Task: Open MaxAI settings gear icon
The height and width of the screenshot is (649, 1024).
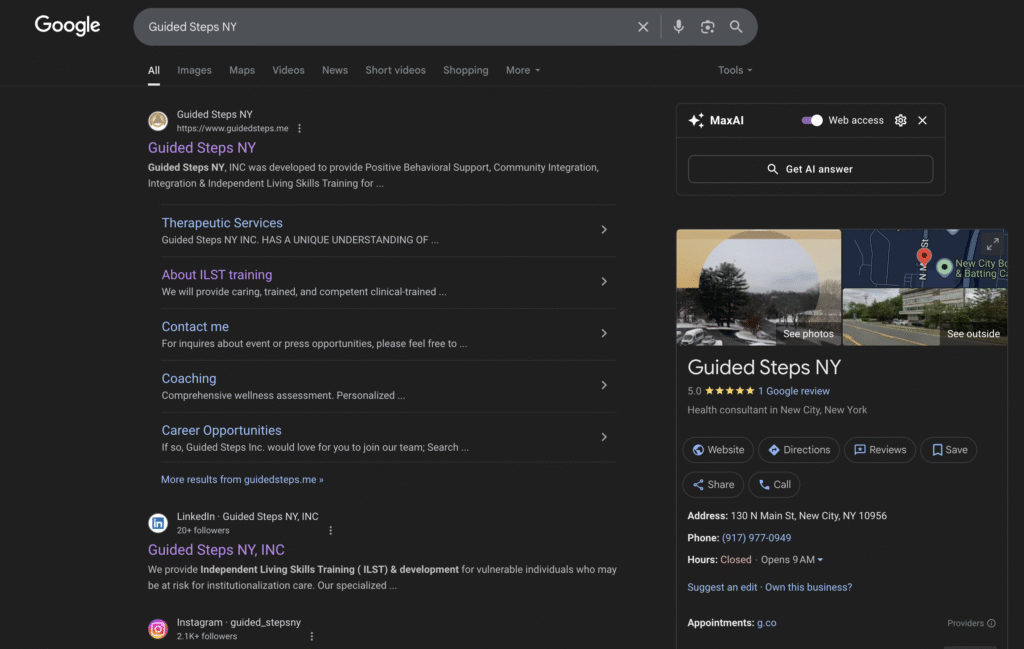Action: tap(900, 120)
